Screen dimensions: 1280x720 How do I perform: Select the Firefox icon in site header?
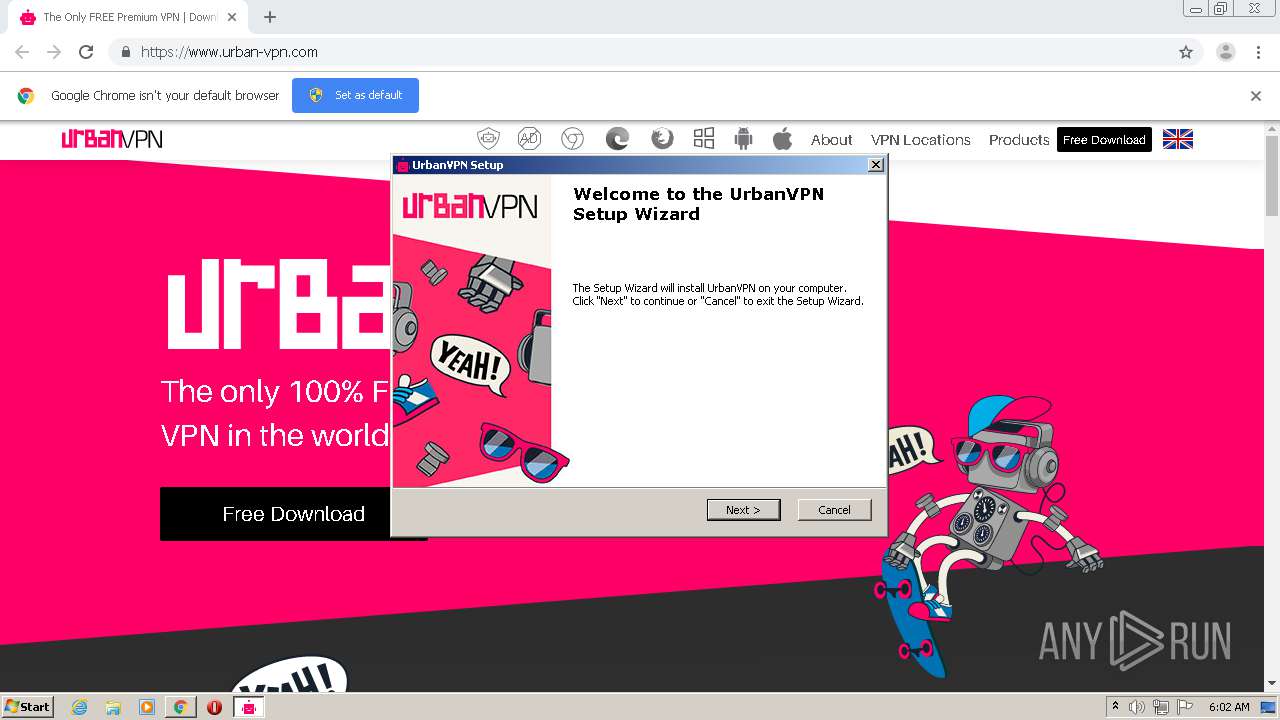662,139
